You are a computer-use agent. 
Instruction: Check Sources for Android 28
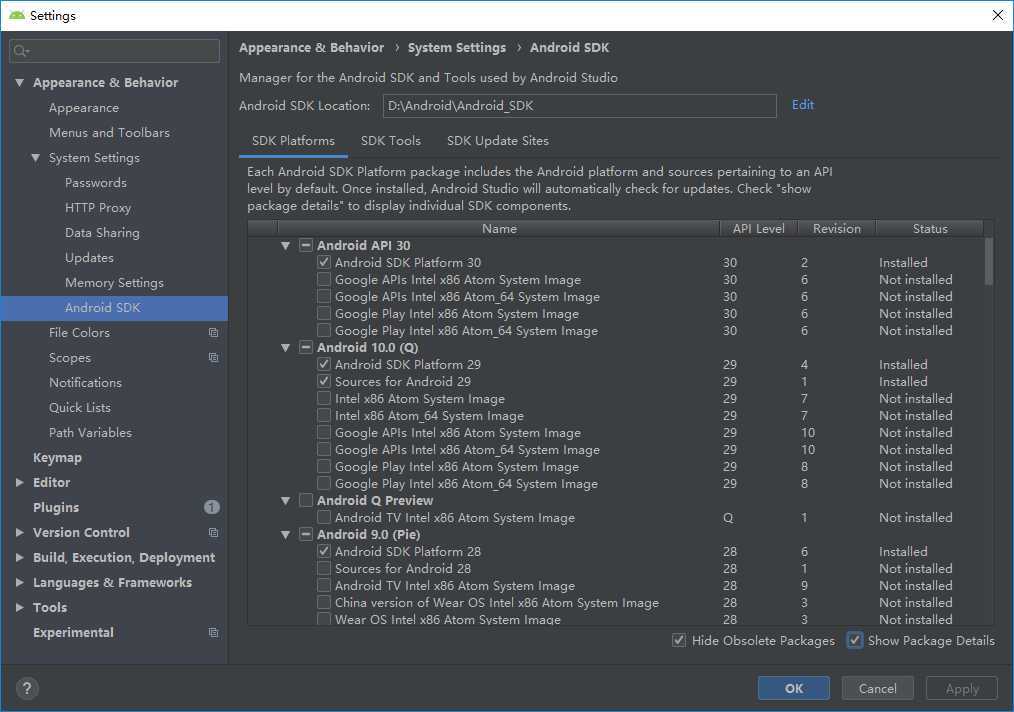[x=324, y=568]
